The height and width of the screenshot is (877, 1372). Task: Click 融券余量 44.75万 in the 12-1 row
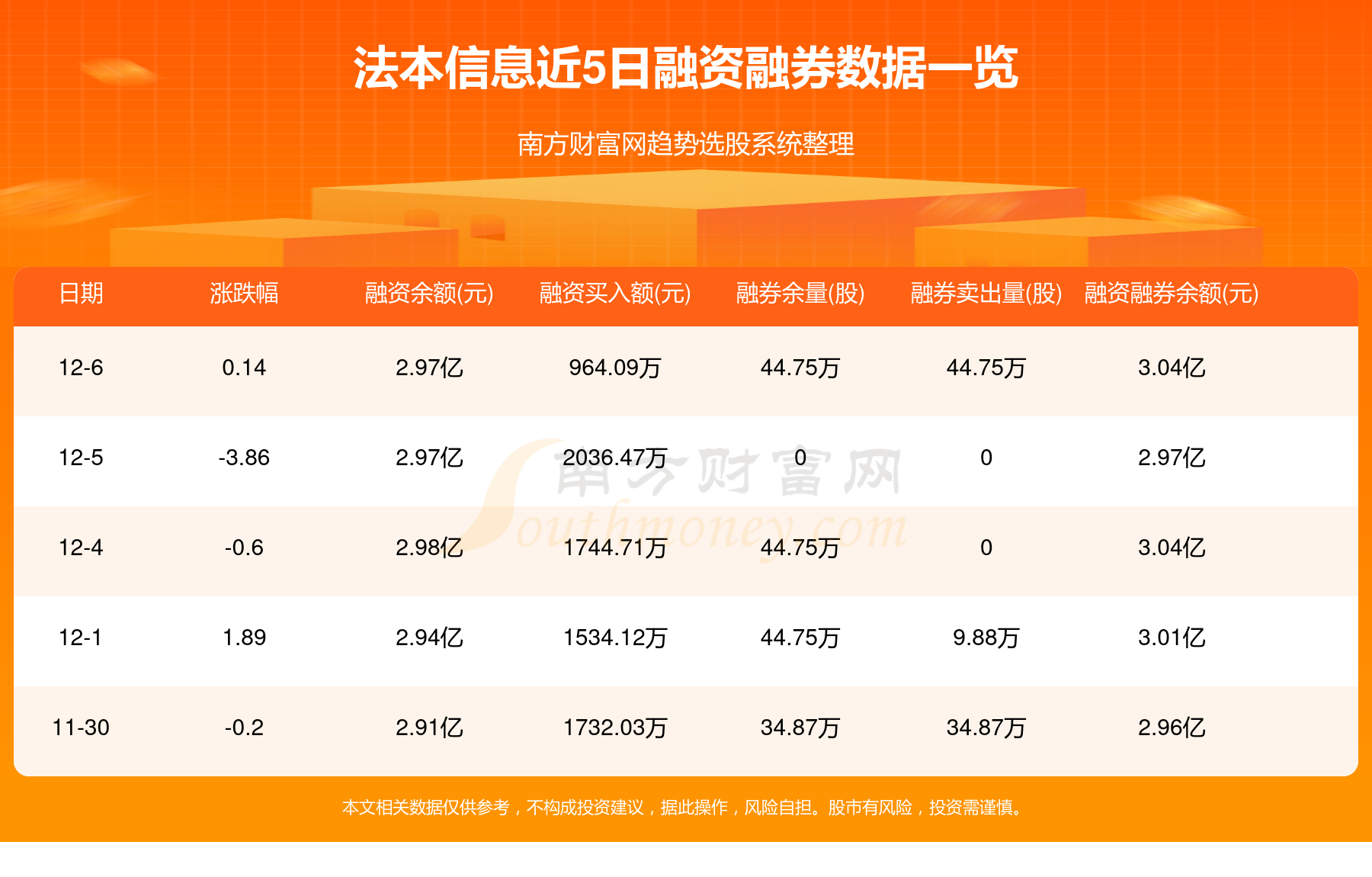click(x=800, y=638)
